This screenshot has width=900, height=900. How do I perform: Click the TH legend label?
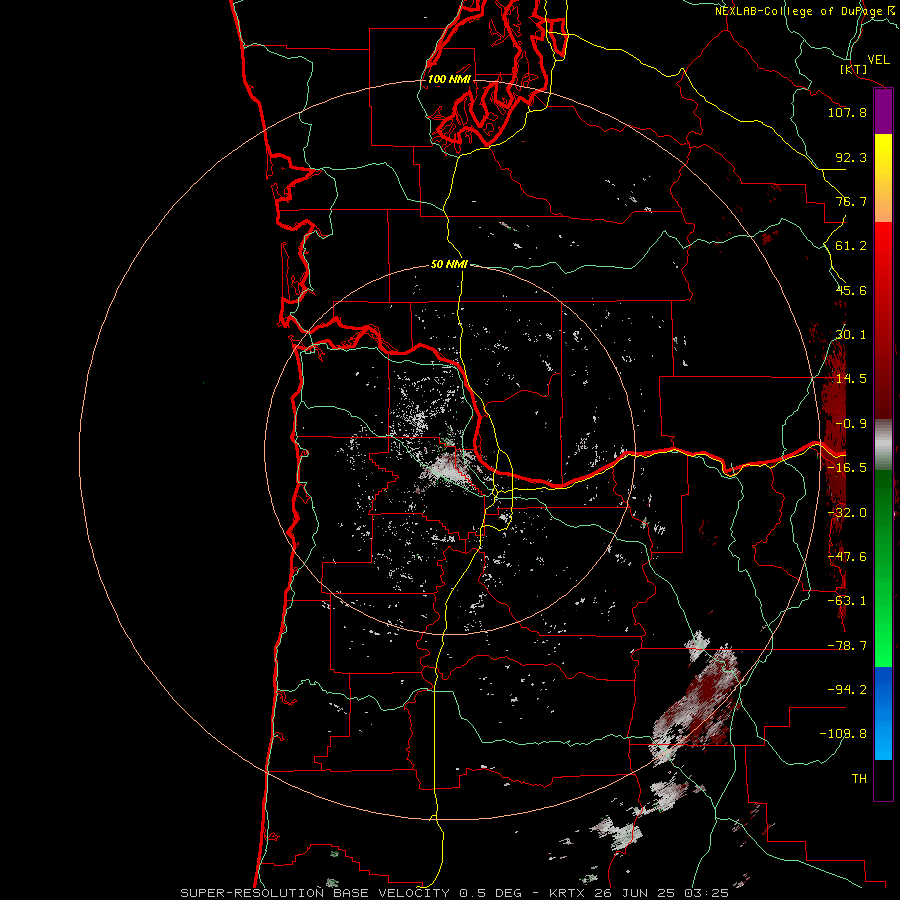click(x=859, y=779)
